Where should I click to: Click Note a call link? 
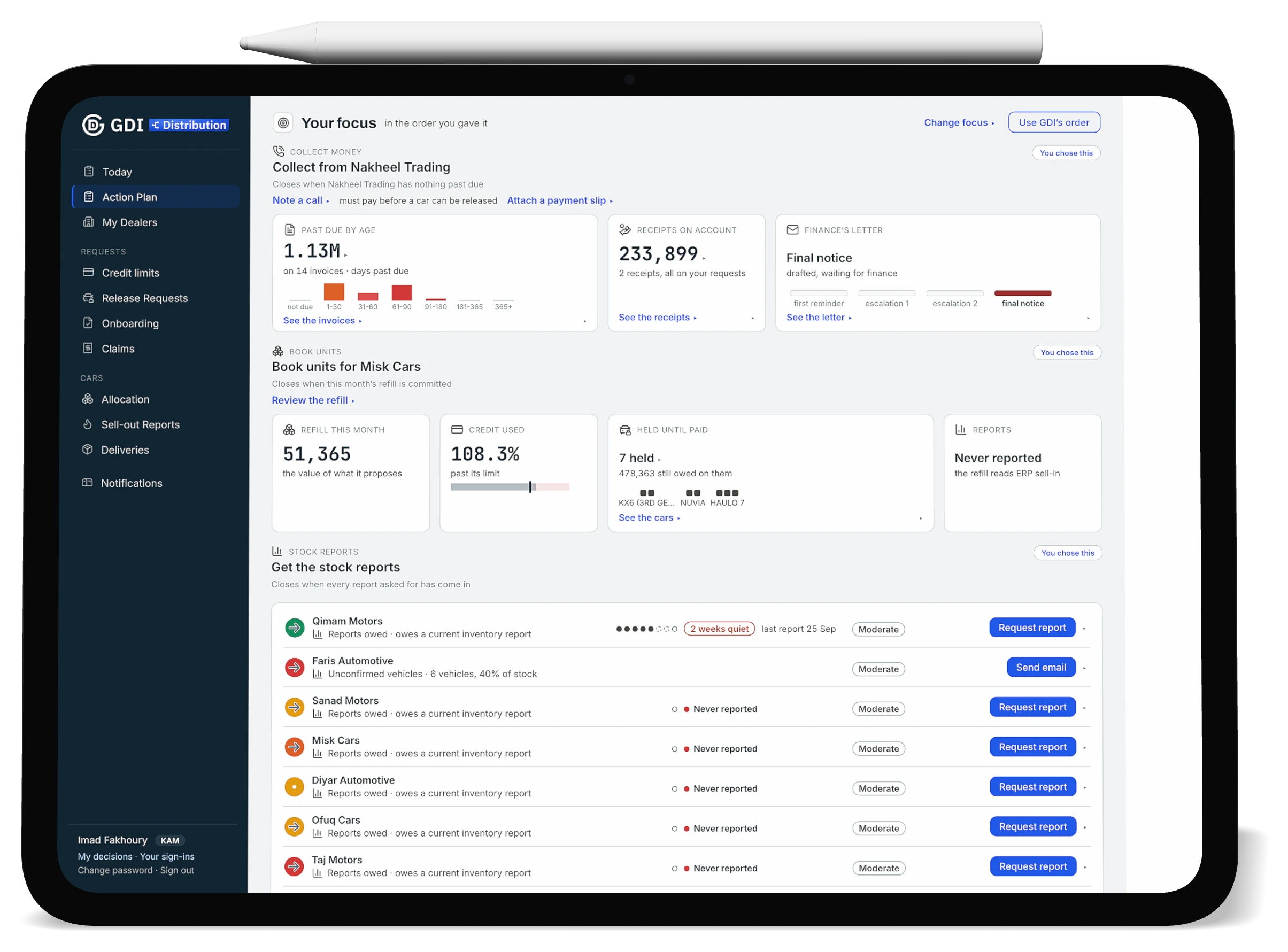tap(301, 200)
